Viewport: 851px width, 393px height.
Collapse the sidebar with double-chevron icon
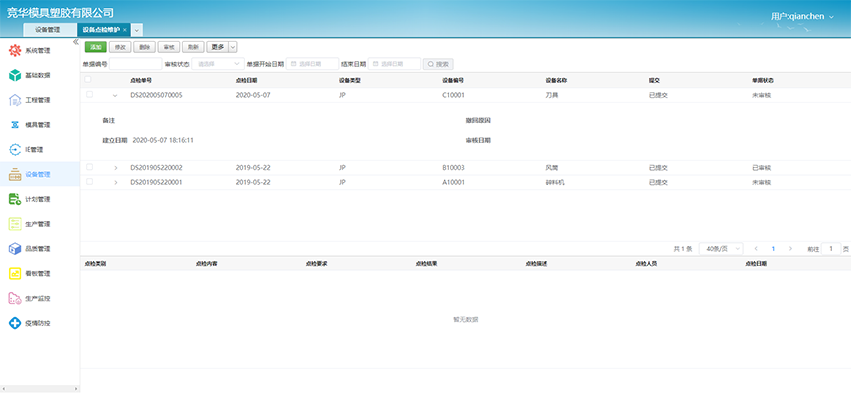(x=75, y=42)
